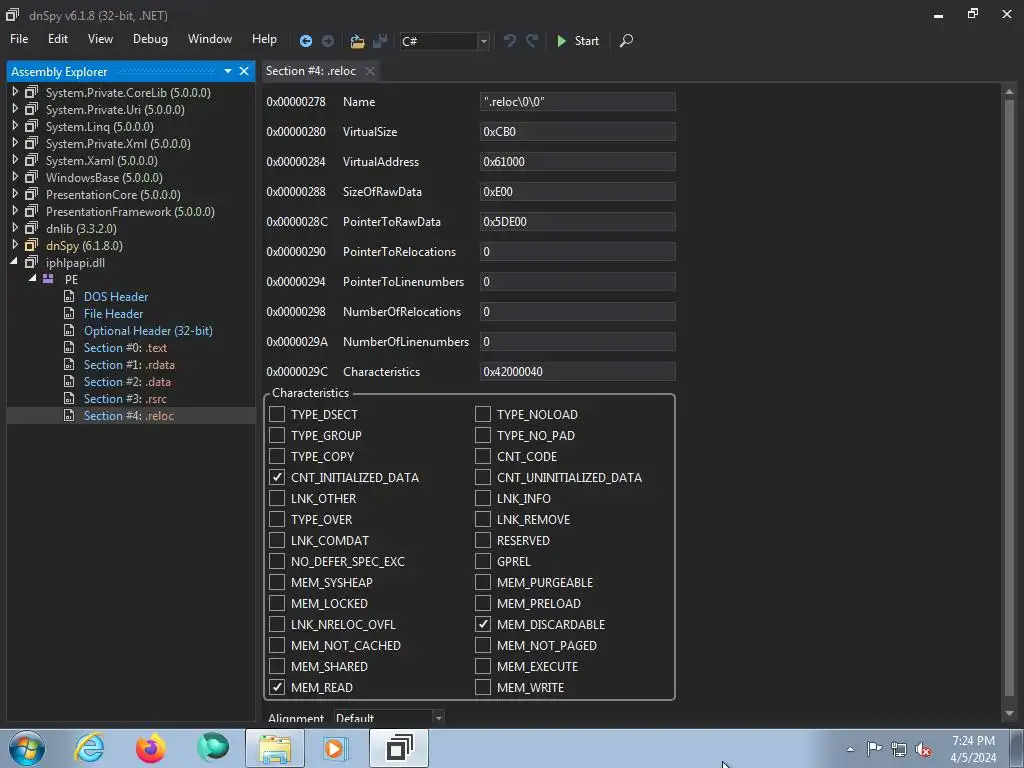Click the Action Center flag tray icon
Screen dimensions: 1024x768
click(x=874, y=748)
